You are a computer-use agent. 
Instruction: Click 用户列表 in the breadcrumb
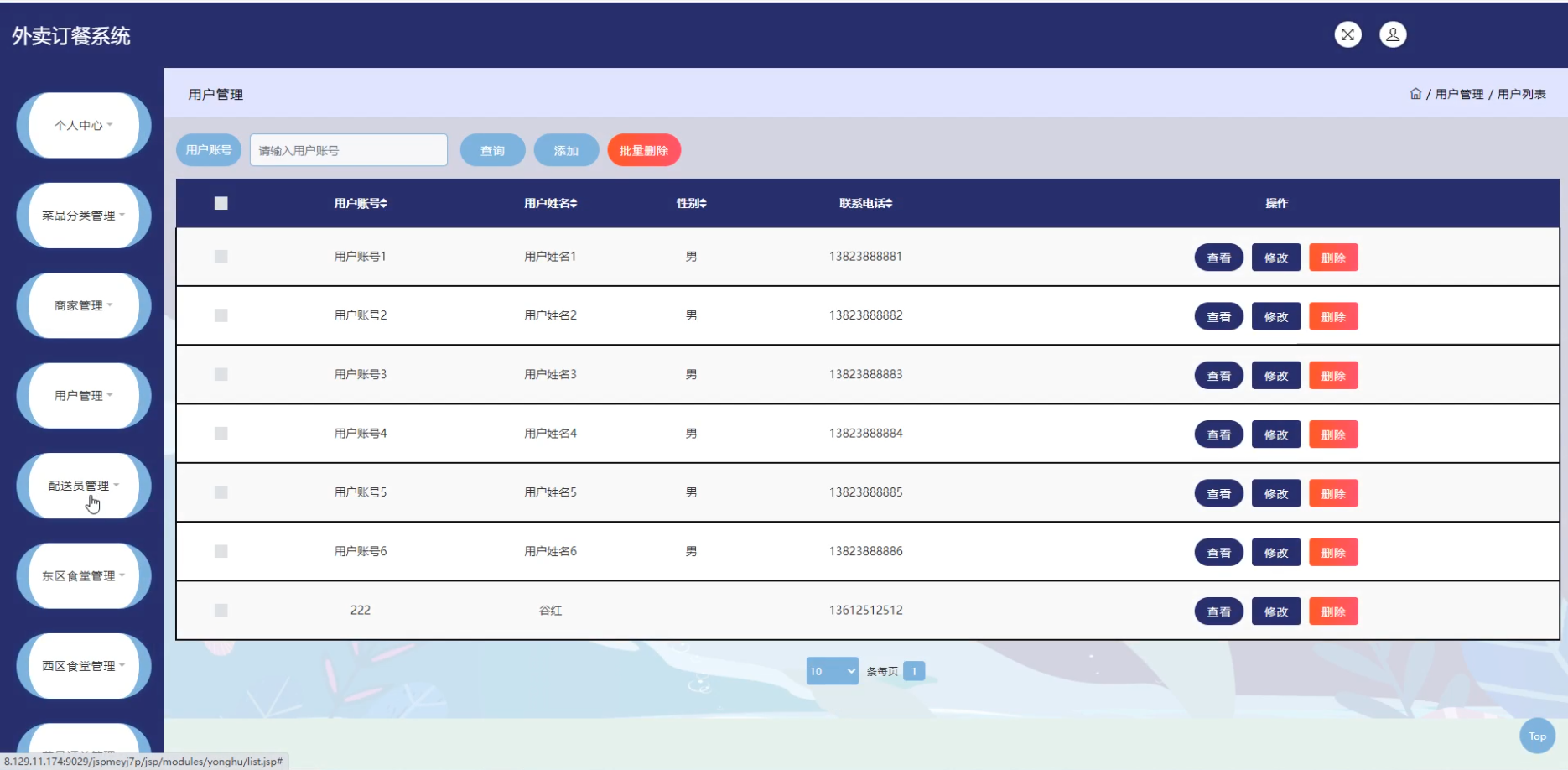(x=1522, y=94)
